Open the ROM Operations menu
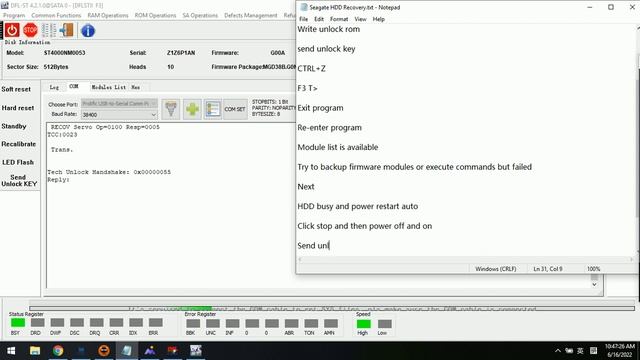 click(155, 16)
